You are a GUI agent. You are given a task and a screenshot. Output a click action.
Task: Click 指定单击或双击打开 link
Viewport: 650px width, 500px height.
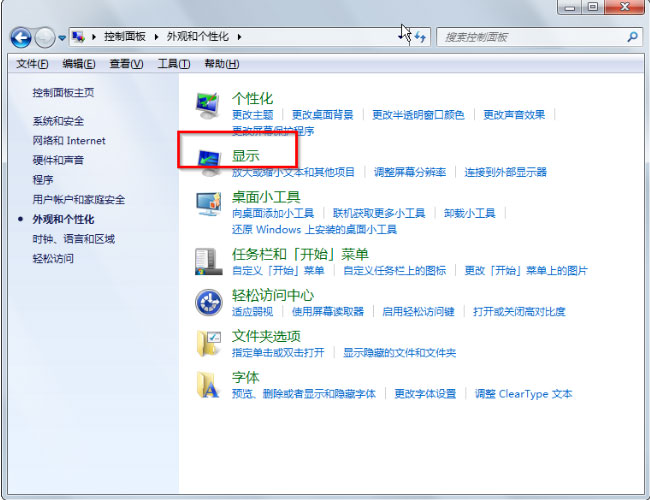[x=278, y=353]
